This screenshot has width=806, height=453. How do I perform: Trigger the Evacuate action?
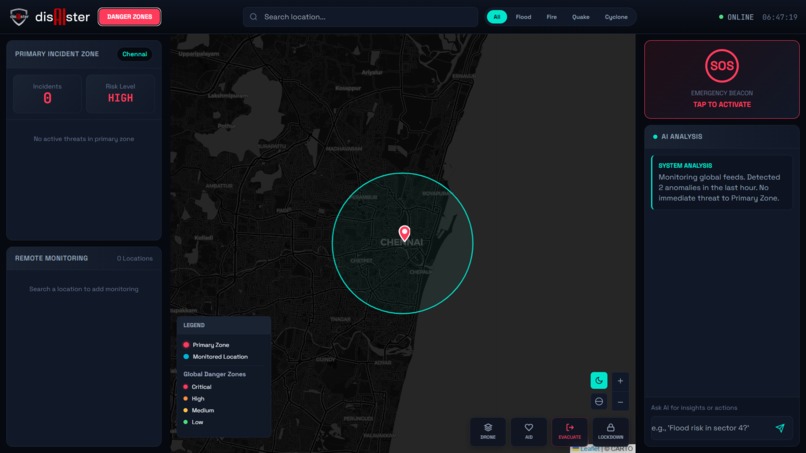point(570,431)
